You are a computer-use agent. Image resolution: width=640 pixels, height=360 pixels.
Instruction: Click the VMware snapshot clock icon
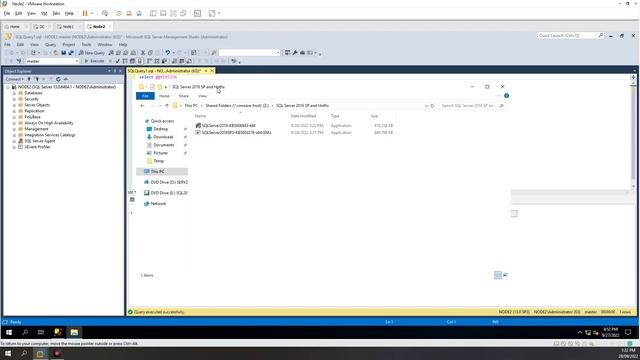click(x=119, y=13)
